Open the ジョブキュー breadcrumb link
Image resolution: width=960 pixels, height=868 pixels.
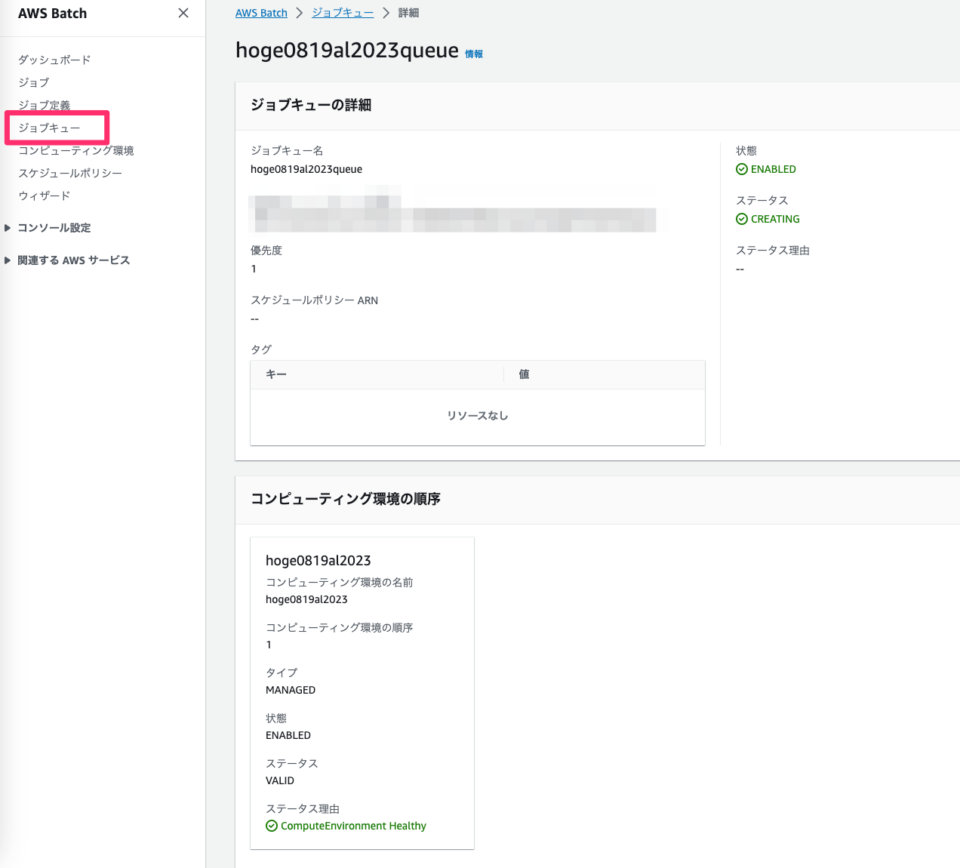[342, 12]
